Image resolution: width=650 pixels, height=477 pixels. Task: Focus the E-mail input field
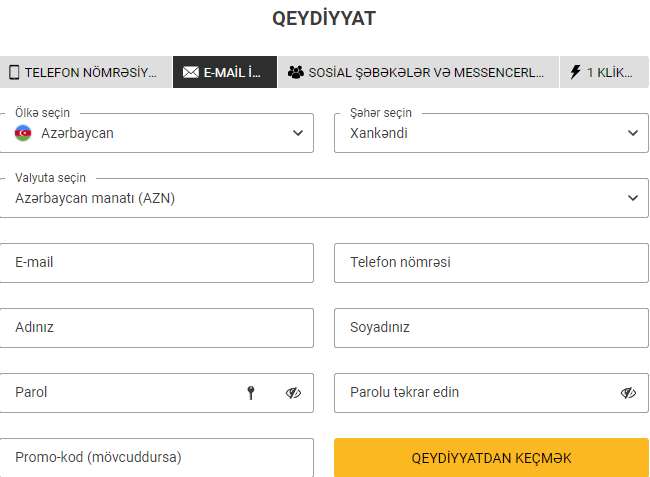[x=157, y=263]
